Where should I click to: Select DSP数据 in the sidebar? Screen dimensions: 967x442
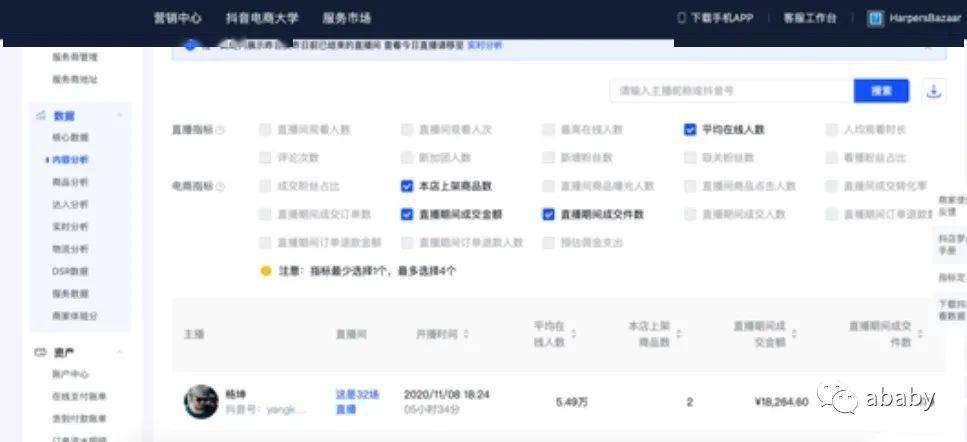point(70,271)
